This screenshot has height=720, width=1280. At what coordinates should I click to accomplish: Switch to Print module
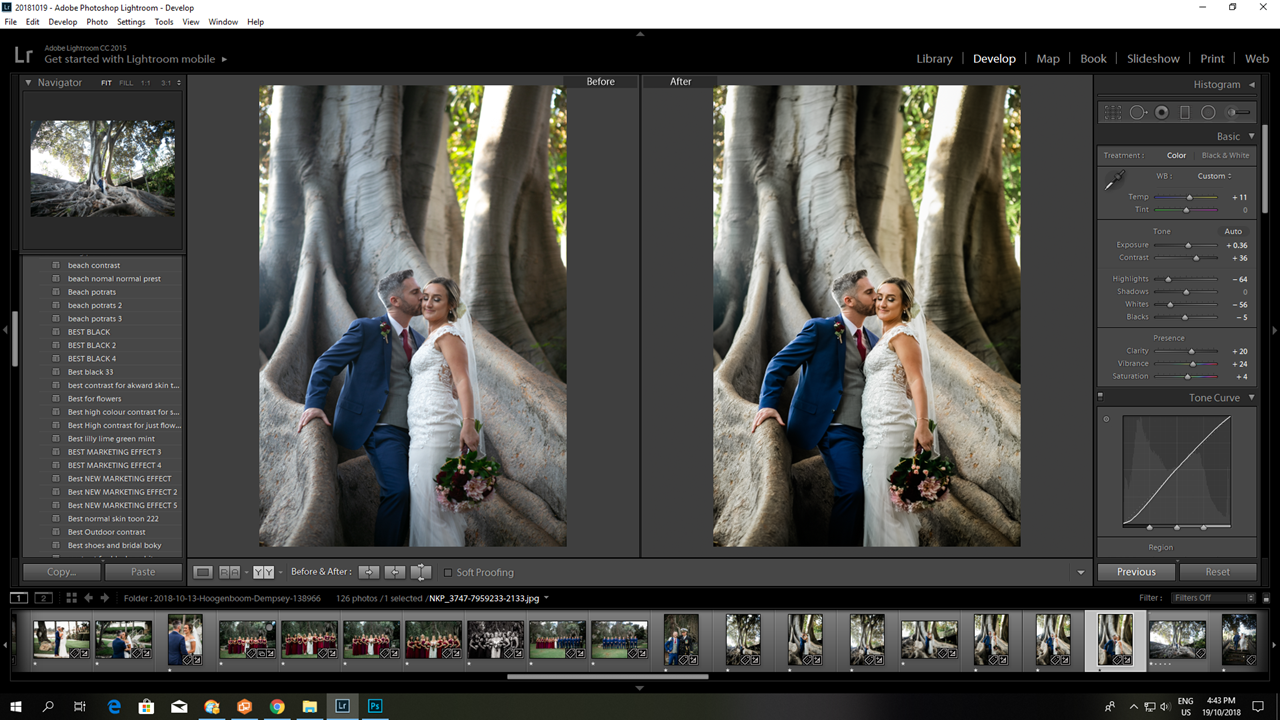click(1212, 59)
